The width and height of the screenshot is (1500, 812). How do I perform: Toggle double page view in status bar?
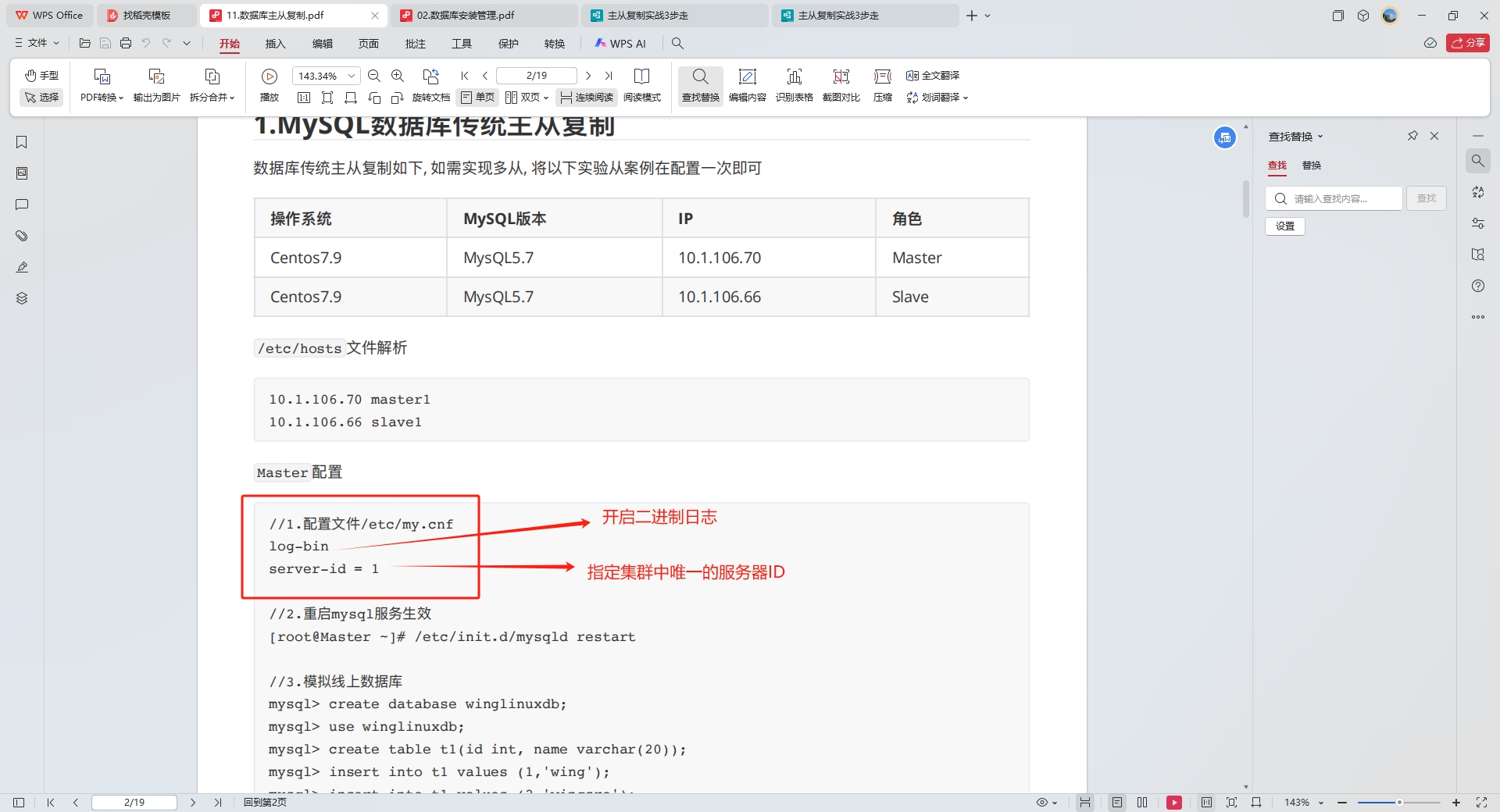(1142, 803)
